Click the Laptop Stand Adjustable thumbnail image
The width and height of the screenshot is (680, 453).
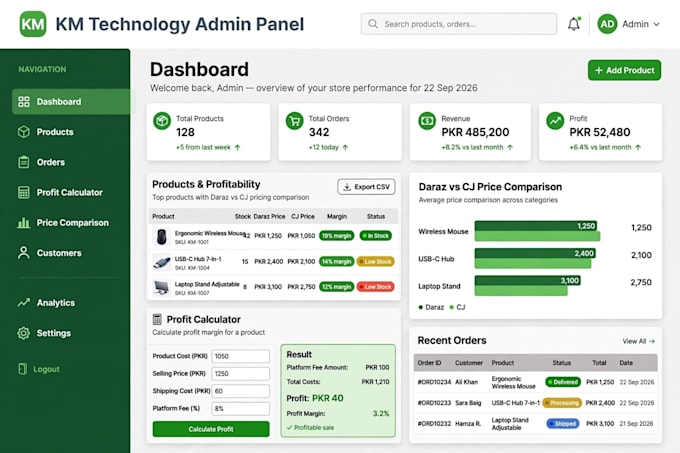click(161, 287)
